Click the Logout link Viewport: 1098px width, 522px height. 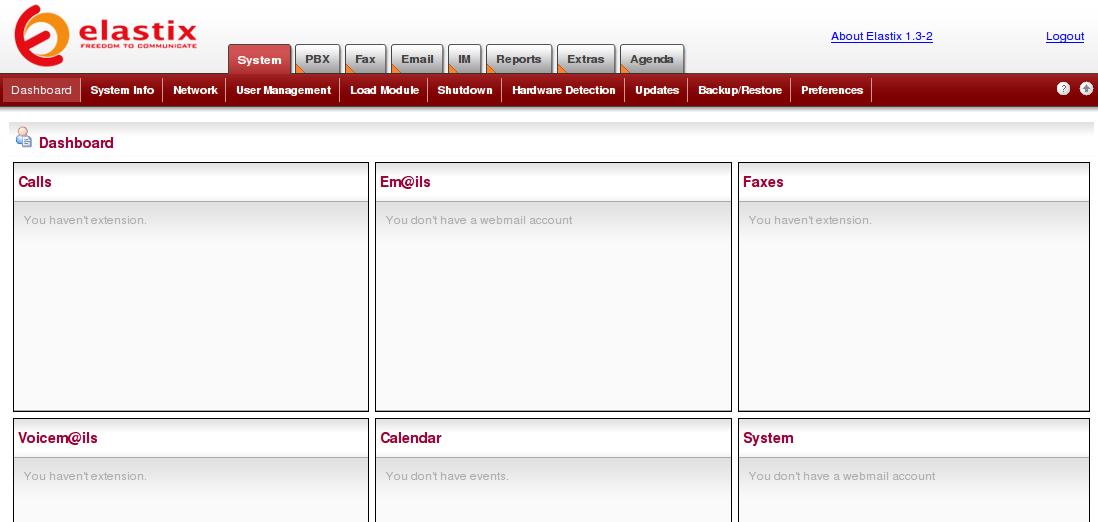pyautogui.click(x=1064, y=36)
